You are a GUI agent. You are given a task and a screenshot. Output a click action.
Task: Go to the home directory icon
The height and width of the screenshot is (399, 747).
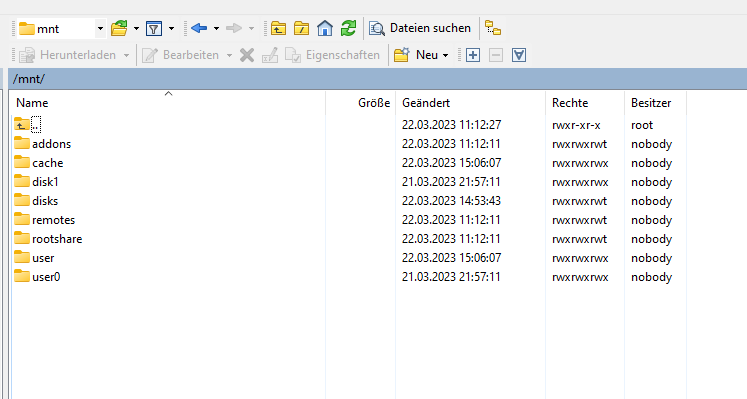tap(325, 29)
